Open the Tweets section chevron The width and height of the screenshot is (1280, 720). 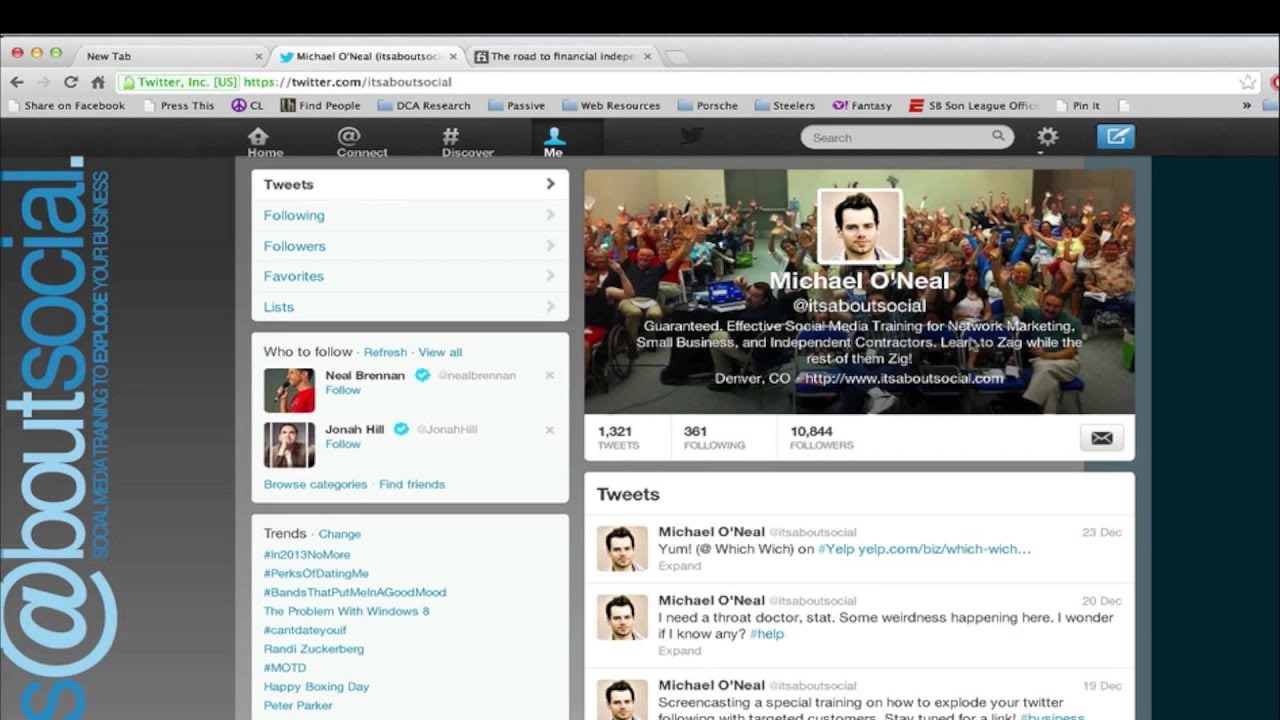pos(550,184)
